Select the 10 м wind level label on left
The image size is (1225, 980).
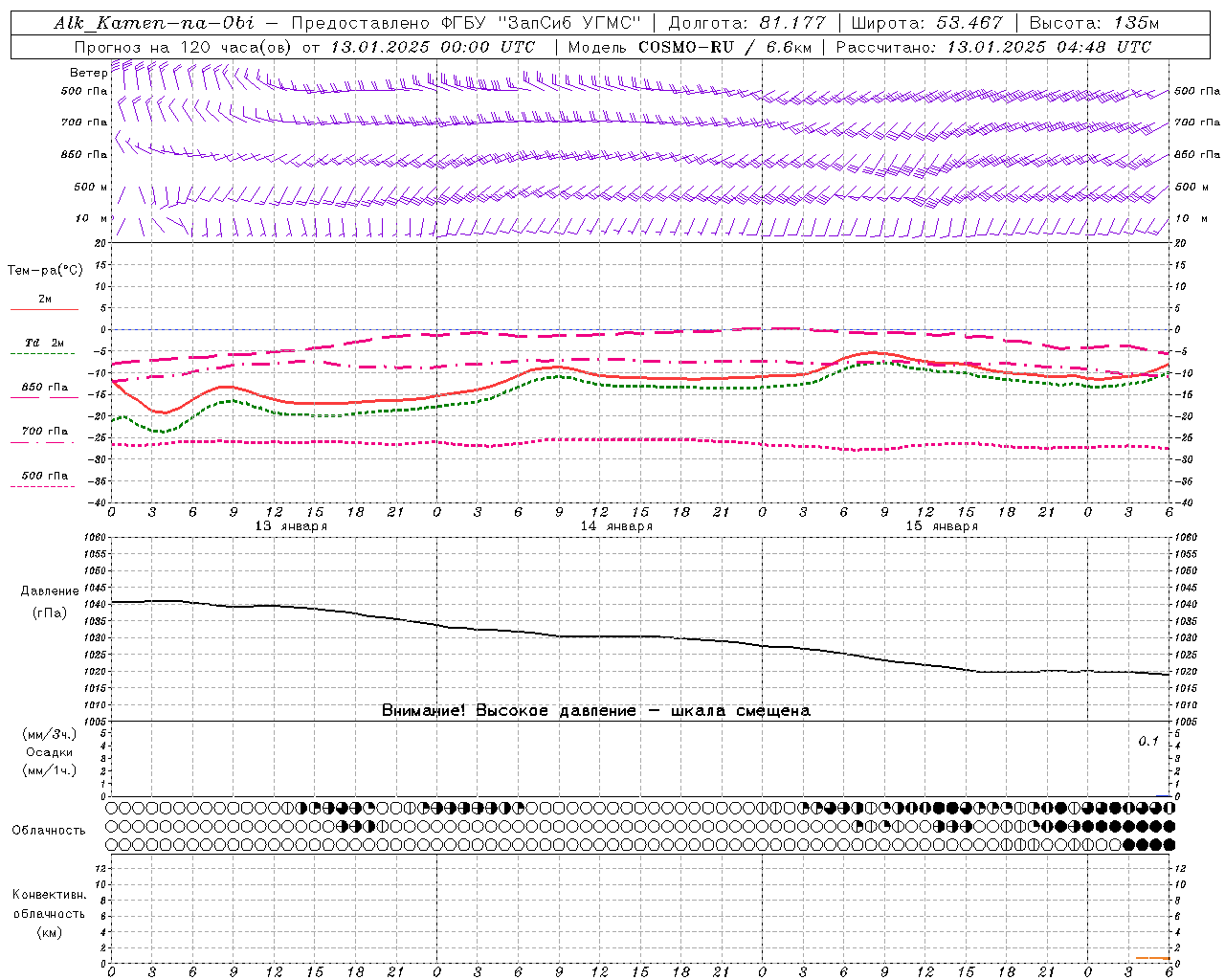[91, 218]
